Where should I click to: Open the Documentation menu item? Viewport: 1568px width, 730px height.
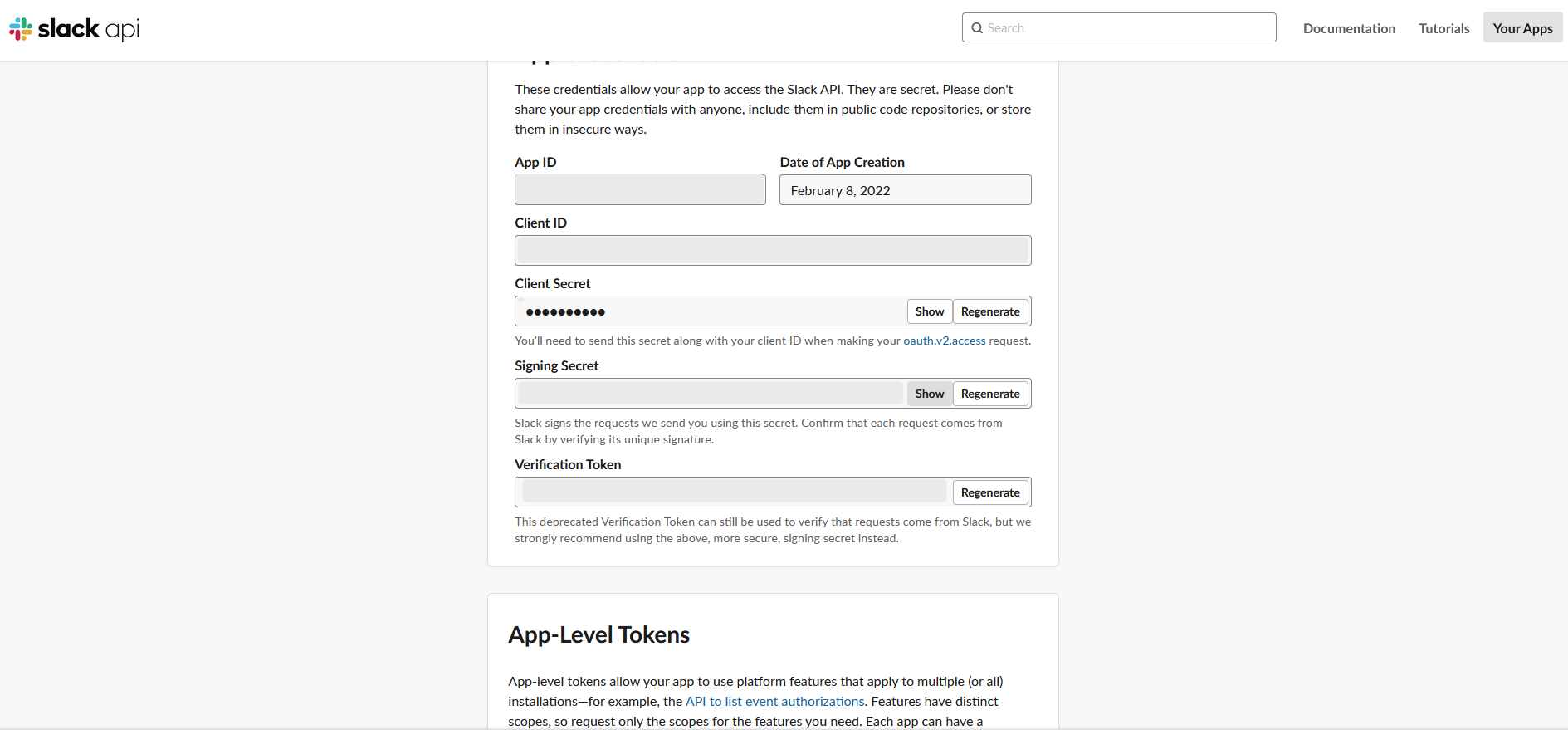click(1349, 28)
